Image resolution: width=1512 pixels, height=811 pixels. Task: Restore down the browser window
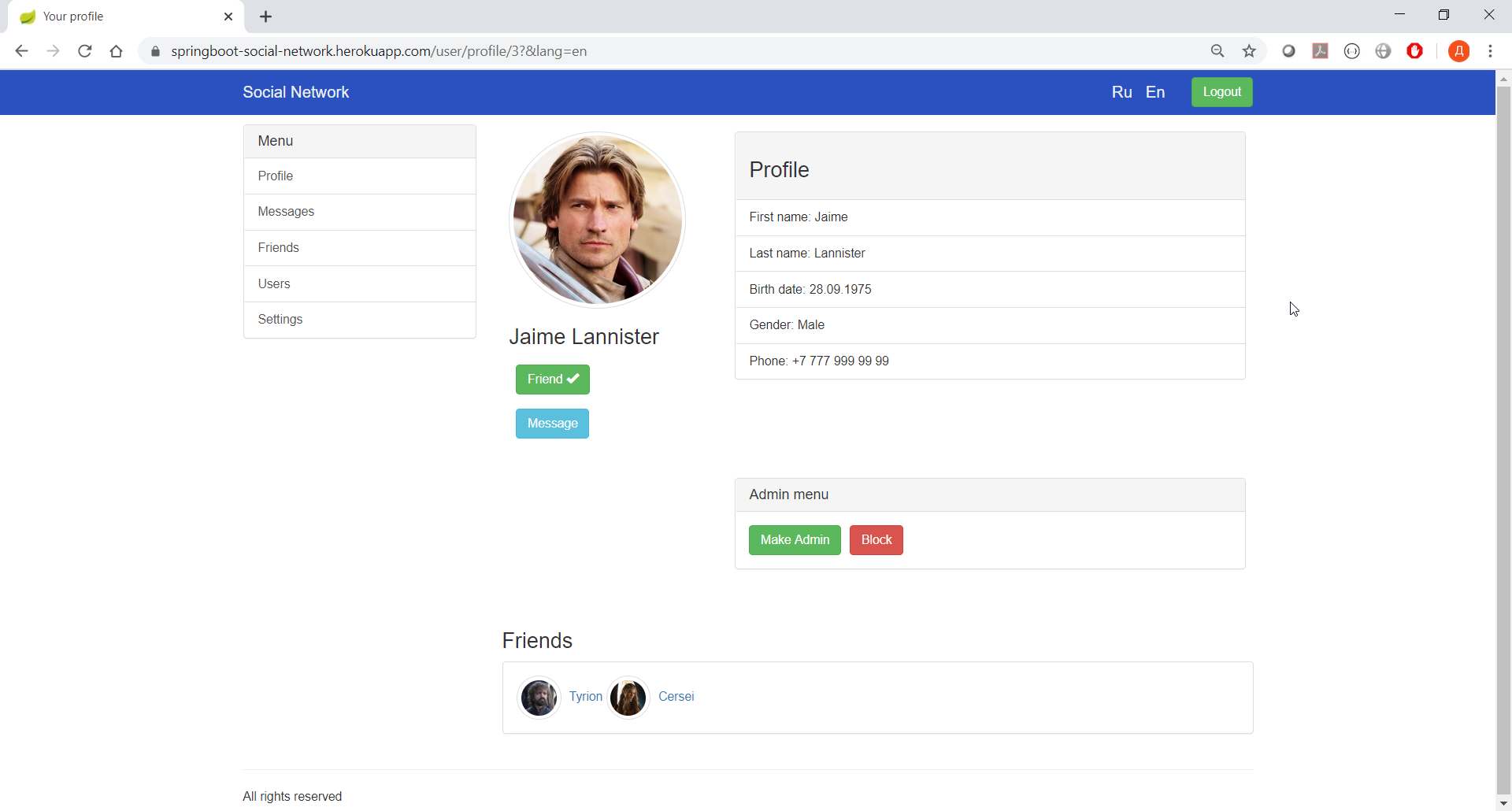click(1444, 15)
